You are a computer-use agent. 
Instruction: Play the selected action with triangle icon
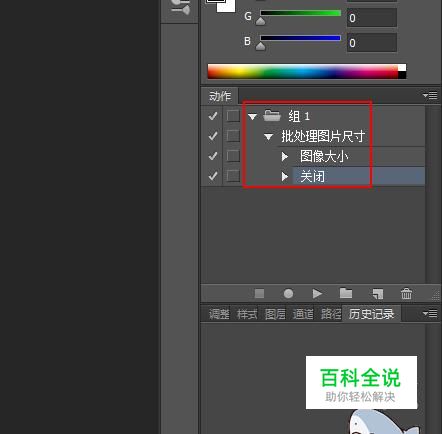(x=317, y=294)
